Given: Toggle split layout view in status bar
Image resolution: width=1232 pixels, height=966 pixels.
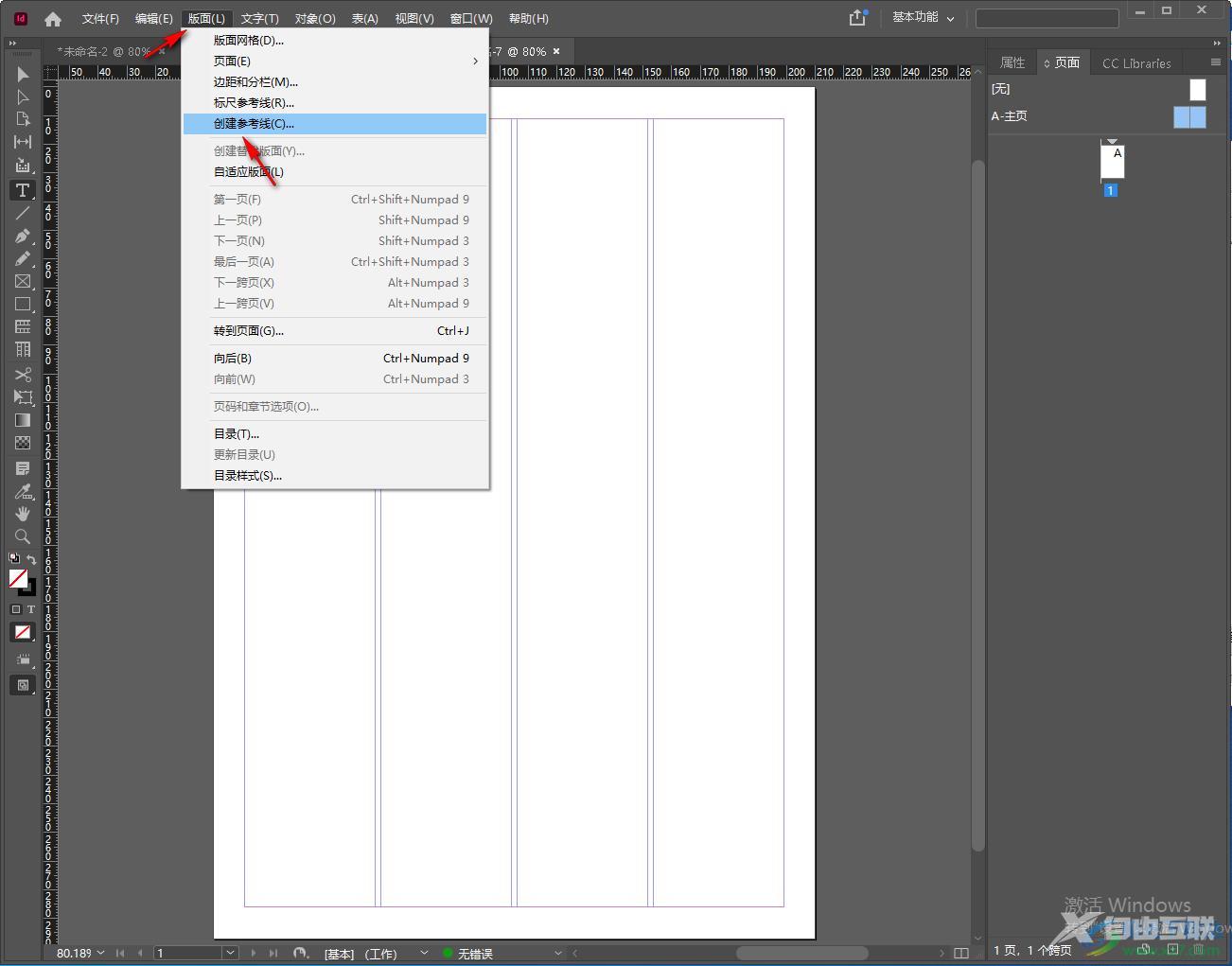Looking at the screenshot, I should (x=961, y=953).
